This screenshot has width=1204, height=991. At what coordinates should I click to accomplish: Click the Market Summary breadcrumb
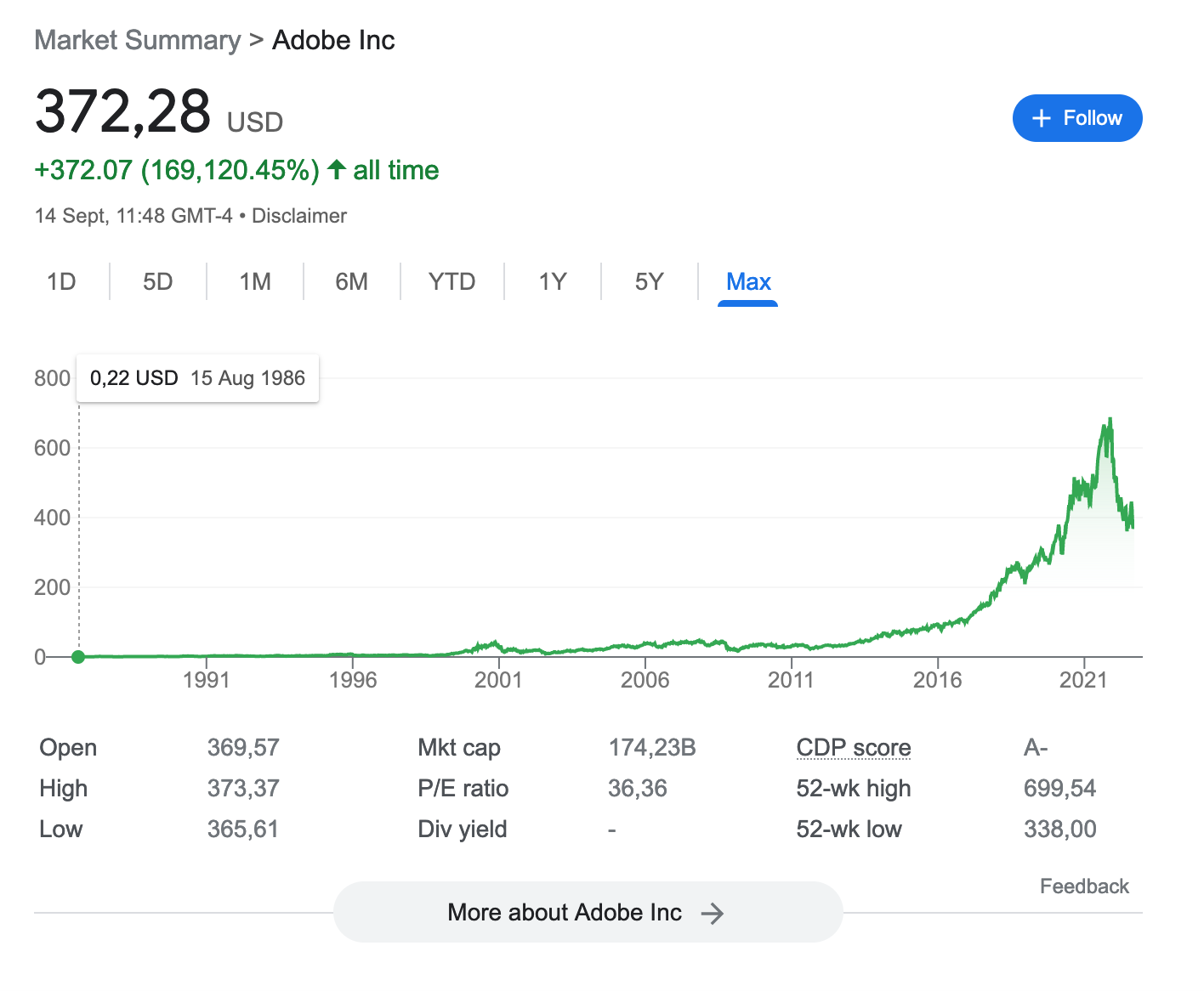point(138,40)
